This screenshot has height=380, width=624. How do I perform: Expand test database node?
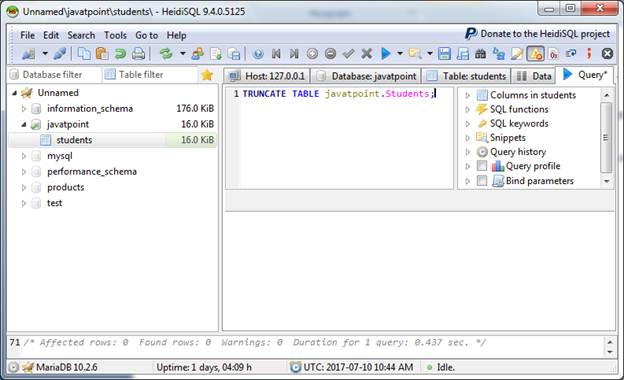23,203
